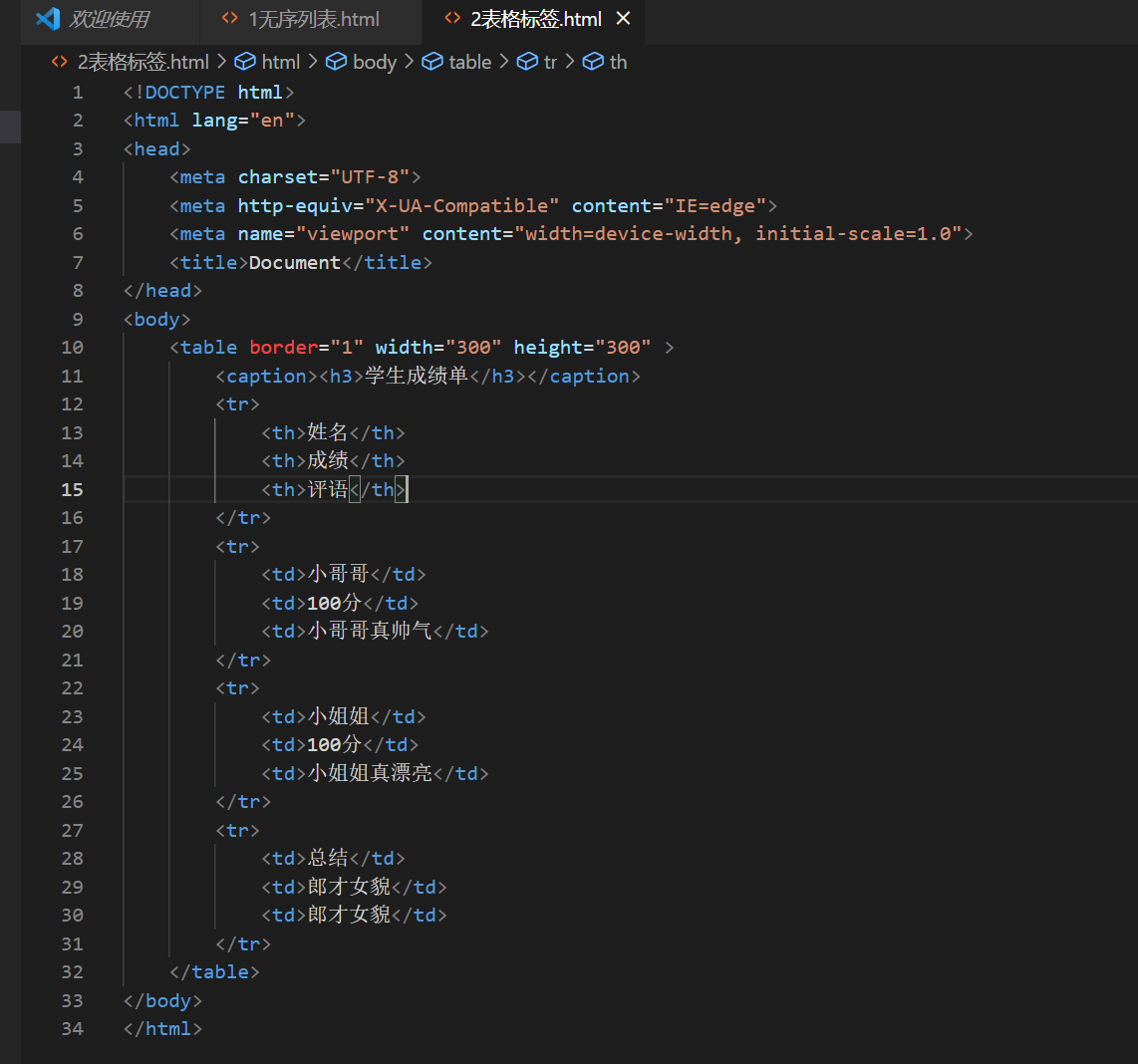
Task: Click 小哥哥真帅气 text on line 20
Action: [370, 632]
